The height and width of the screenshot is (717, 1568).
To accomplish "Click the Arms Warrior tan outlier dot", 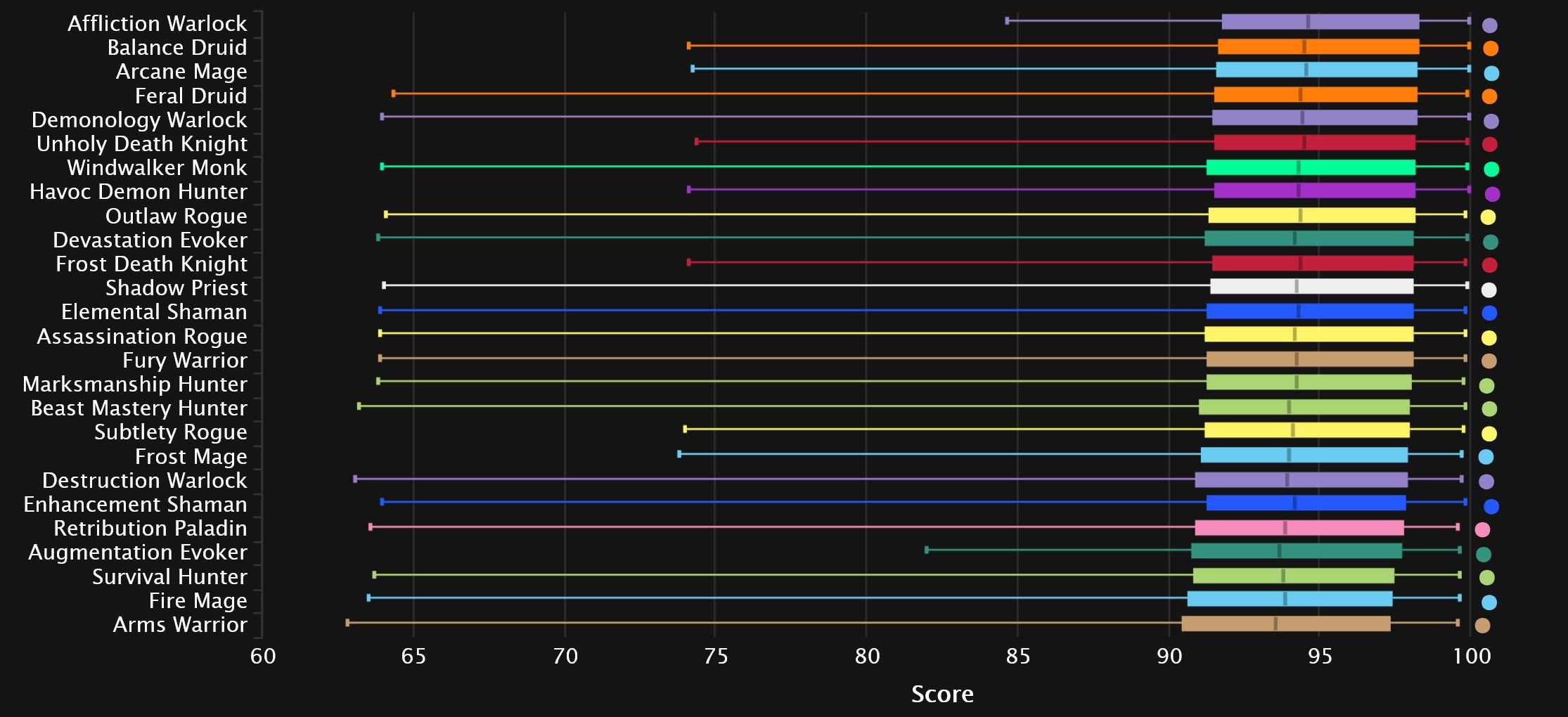I will 1482,626.
